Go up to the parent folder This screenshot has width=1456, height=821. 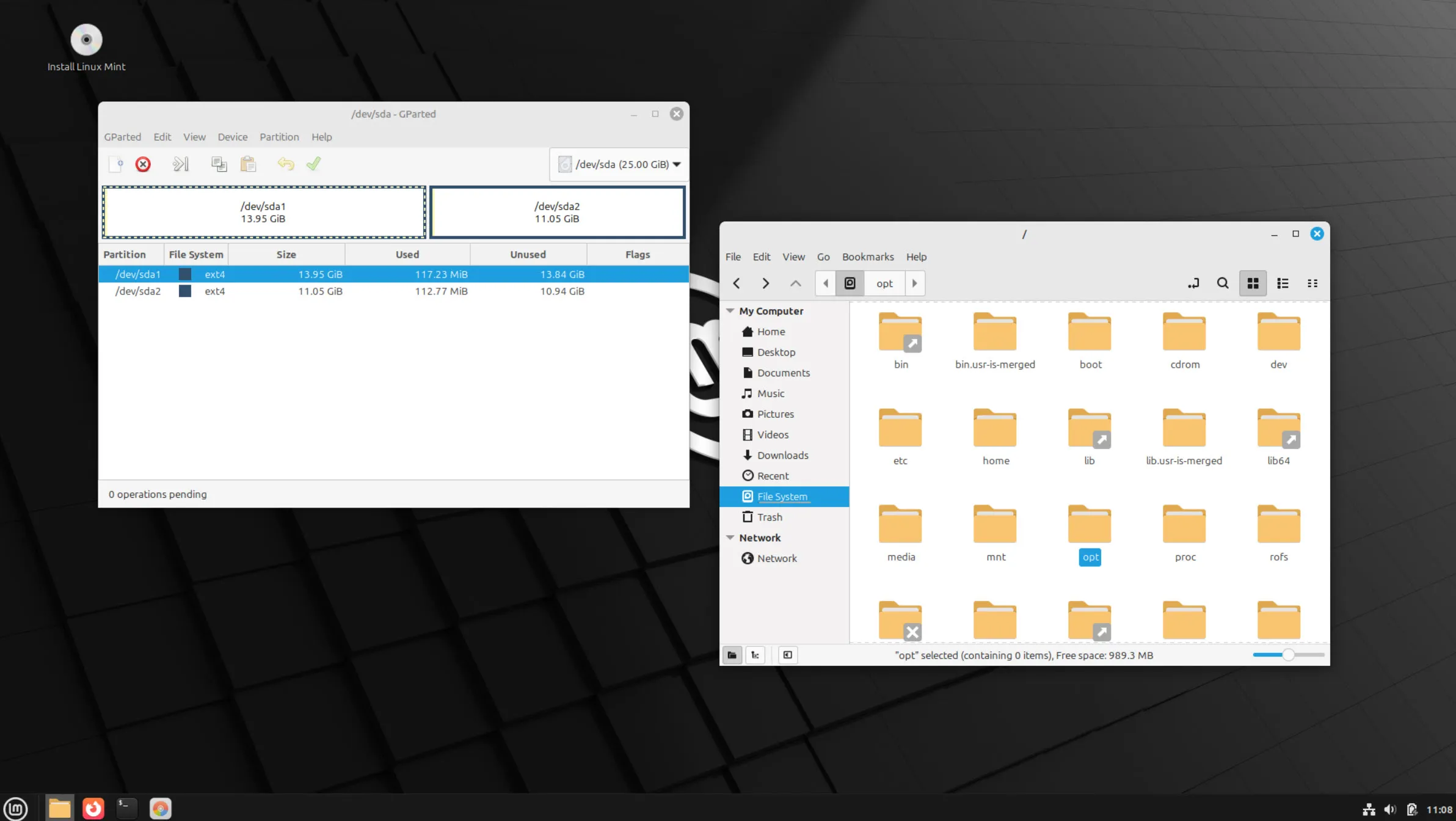click(x=795, y=283)
